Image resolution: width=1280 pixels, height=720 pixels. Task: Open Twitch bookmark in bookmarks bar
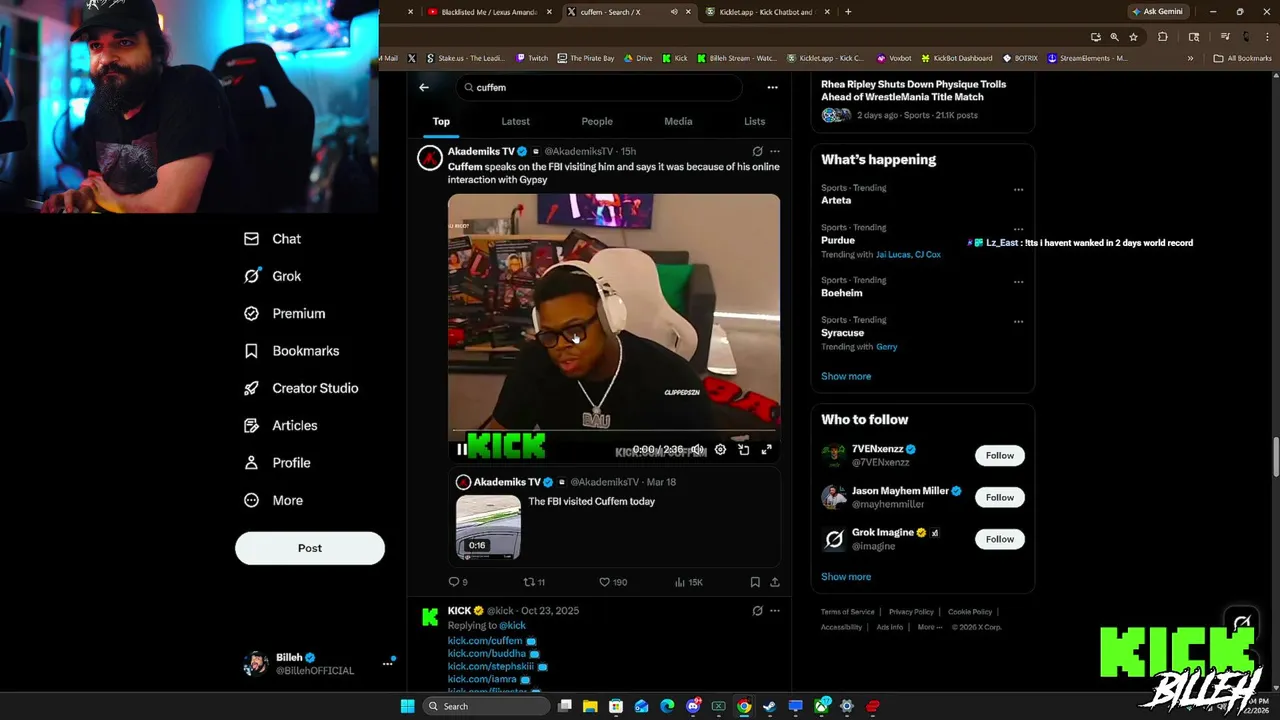point(531,58)
